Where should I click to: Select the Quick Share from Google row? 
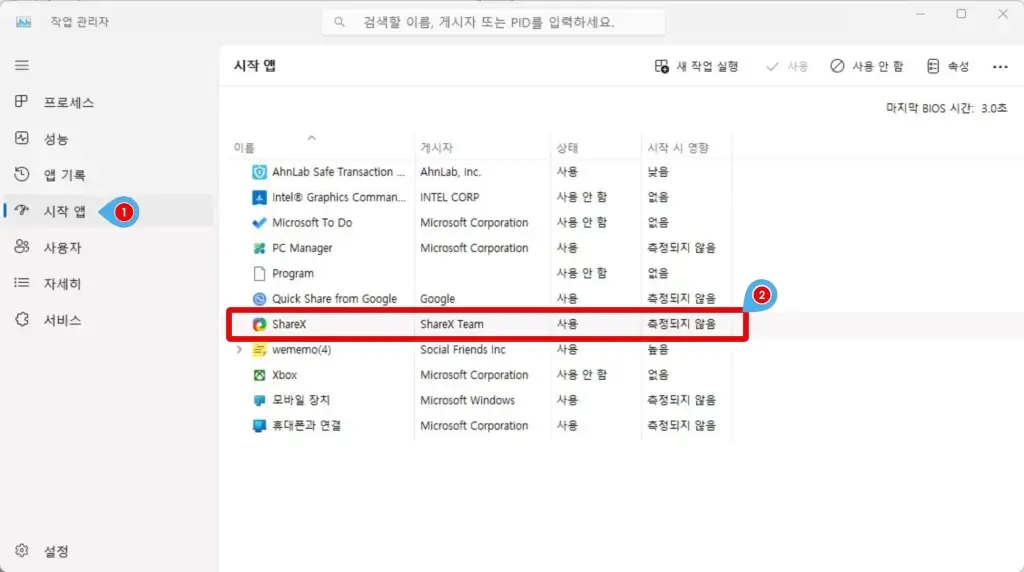pyautogui.click(x=482, y=299)
